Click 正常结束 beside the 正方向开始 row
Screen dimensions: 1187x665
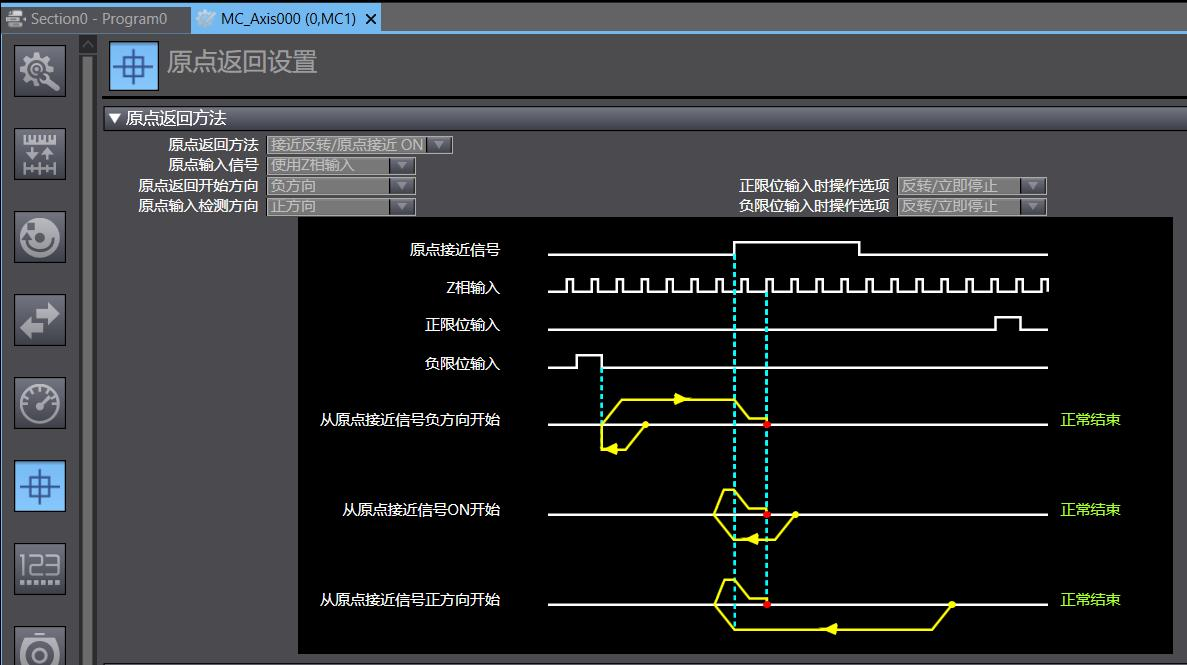[x=1090, y=600]
